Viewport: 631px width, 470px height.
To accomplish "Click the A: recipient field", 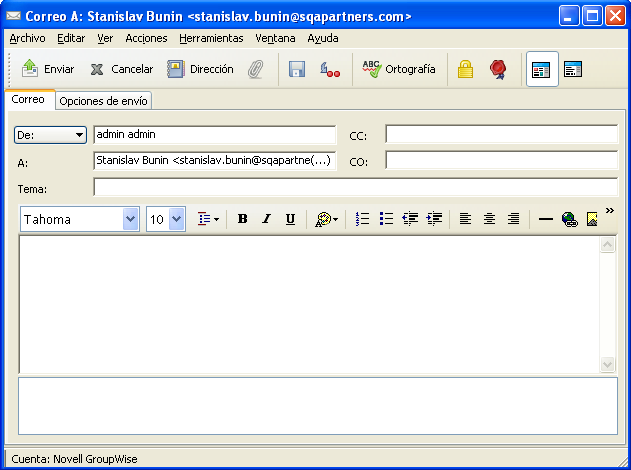I will (214, 161).
